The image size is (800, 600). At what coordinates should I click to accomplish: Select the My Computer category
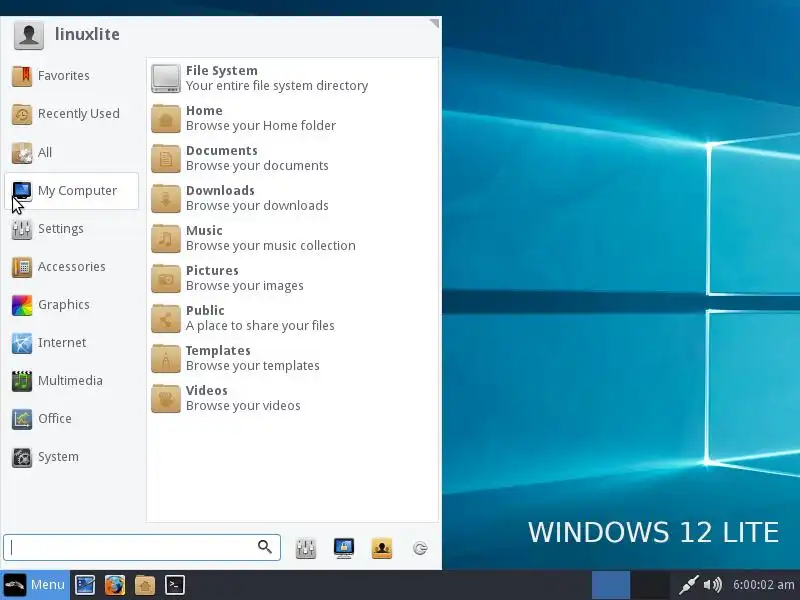[x=71, y=190]
